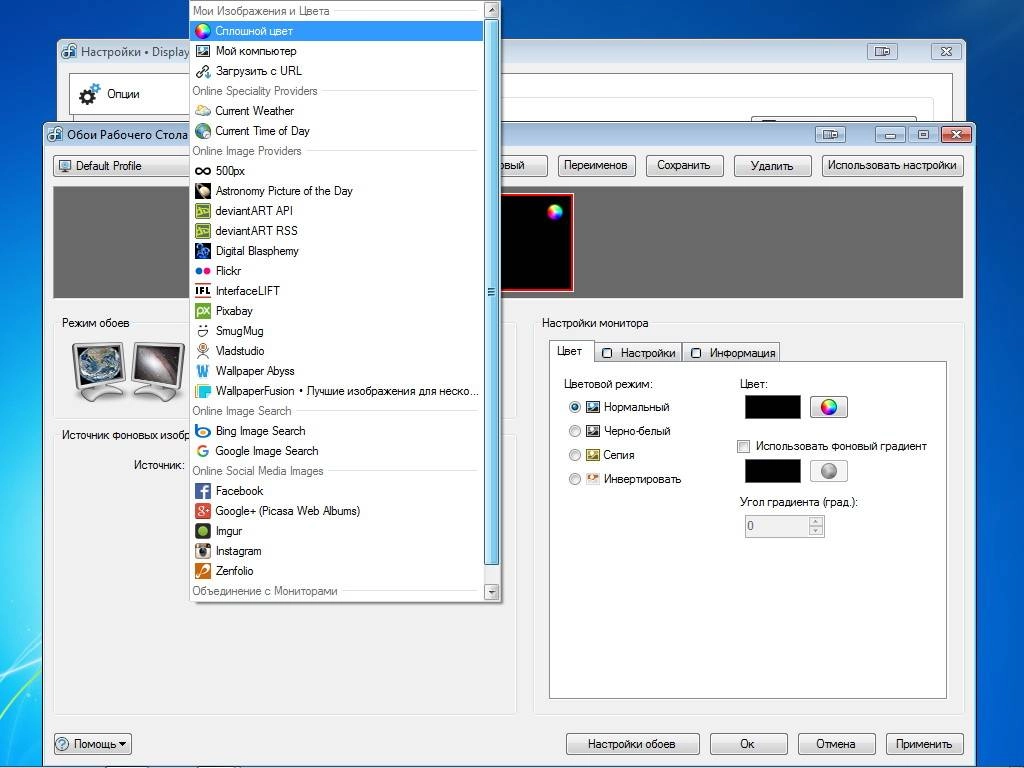The width and height of the screenshot is (1024, 768).
Task: Click the black gradient color swatch
Action: pos(773,471)
